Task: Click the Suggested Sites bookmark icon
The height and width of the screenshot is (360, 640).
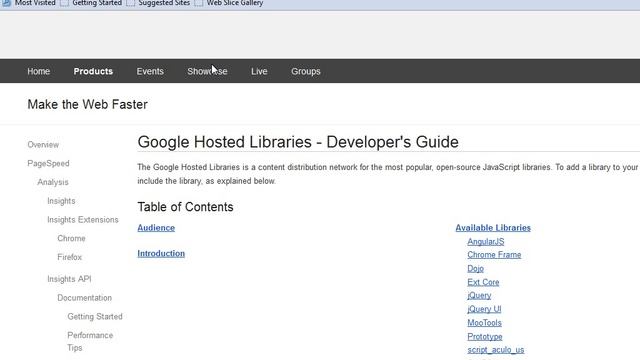Action: click(x=130, y=3)
